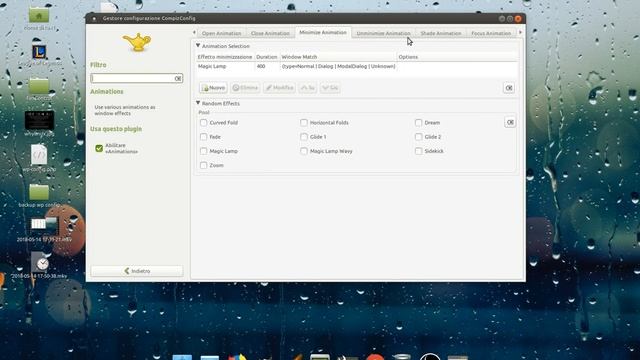Open the League of Legends desktop icon
640x360 pixels.
39,51
